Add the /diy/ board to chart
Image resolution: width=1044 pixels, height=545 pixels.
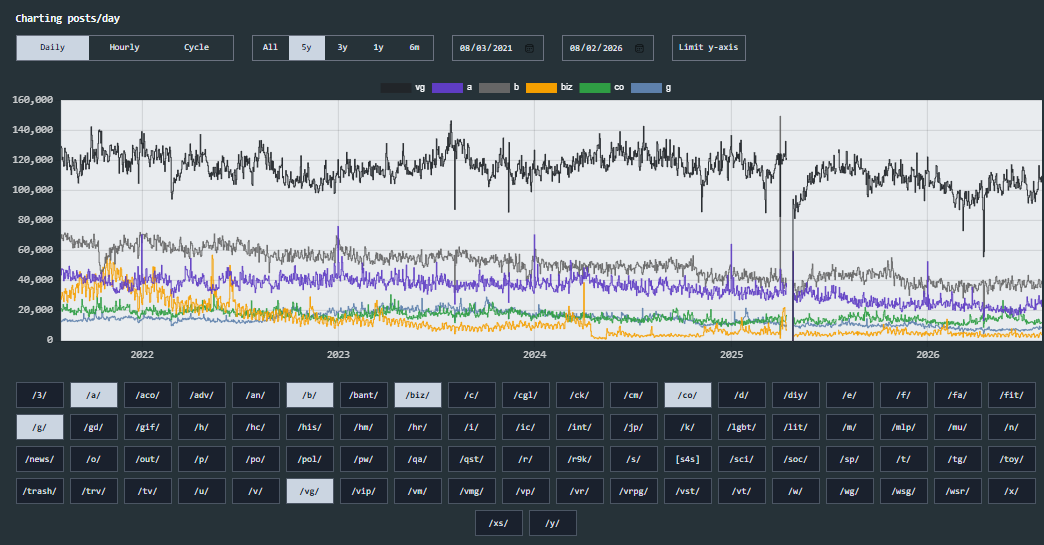796,395
